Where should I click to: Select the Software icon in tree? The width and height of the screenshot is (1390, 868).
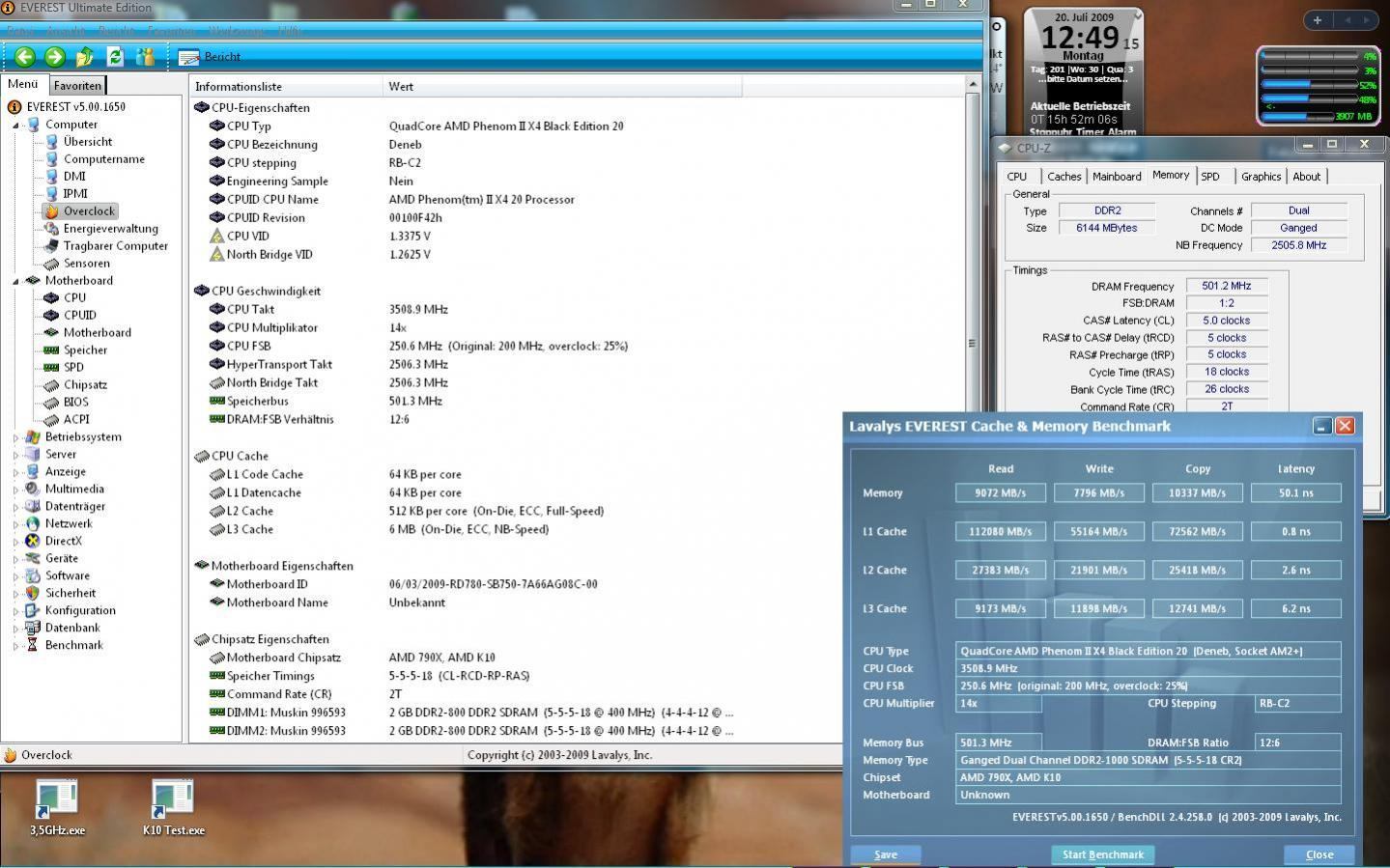(33, 576)
